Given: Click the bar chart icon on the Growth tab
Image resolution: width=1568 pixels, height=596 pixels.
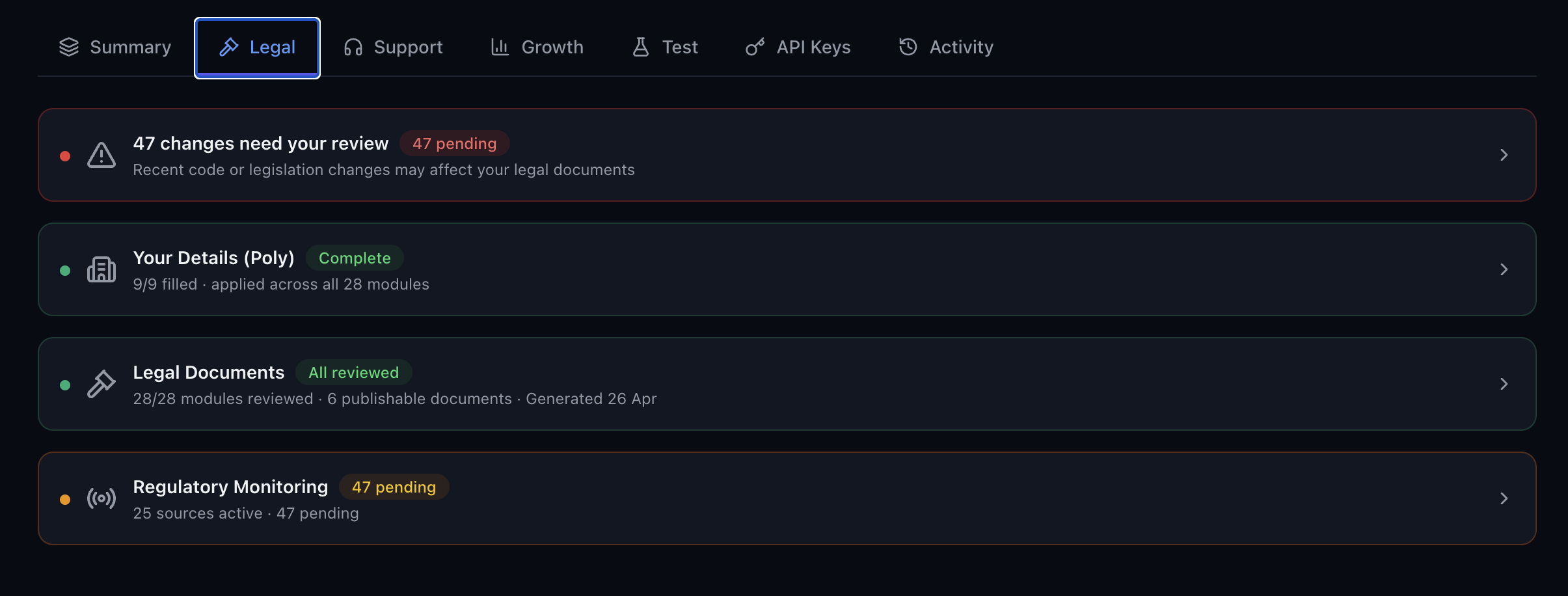Looking at the screenshot, I should point(500,47).
